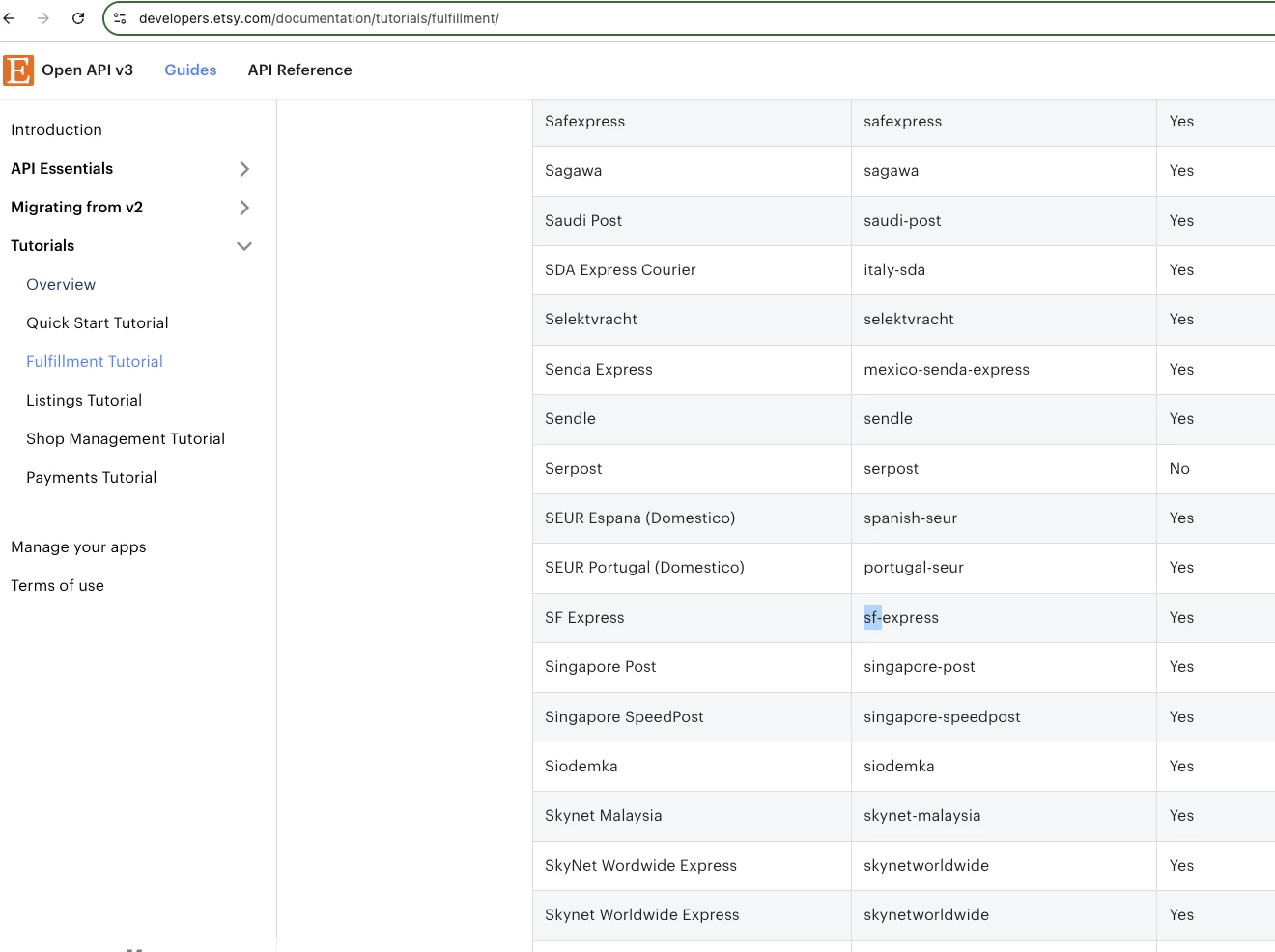This screenshot has width=1275, height=952.
Task: Open the Fulfillment Tutorial link
Action: pyautogui.click(x=95, y=362)
